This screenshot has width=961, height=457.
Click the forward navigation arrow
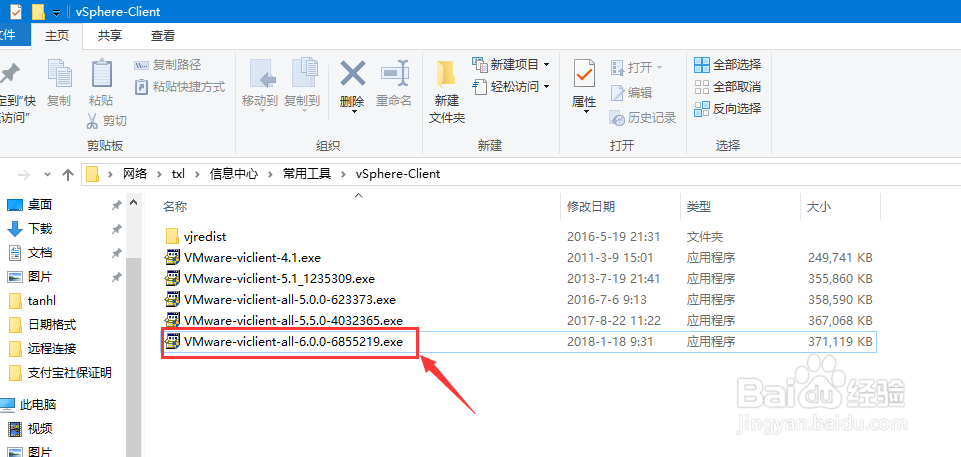(x=24, y=175)
